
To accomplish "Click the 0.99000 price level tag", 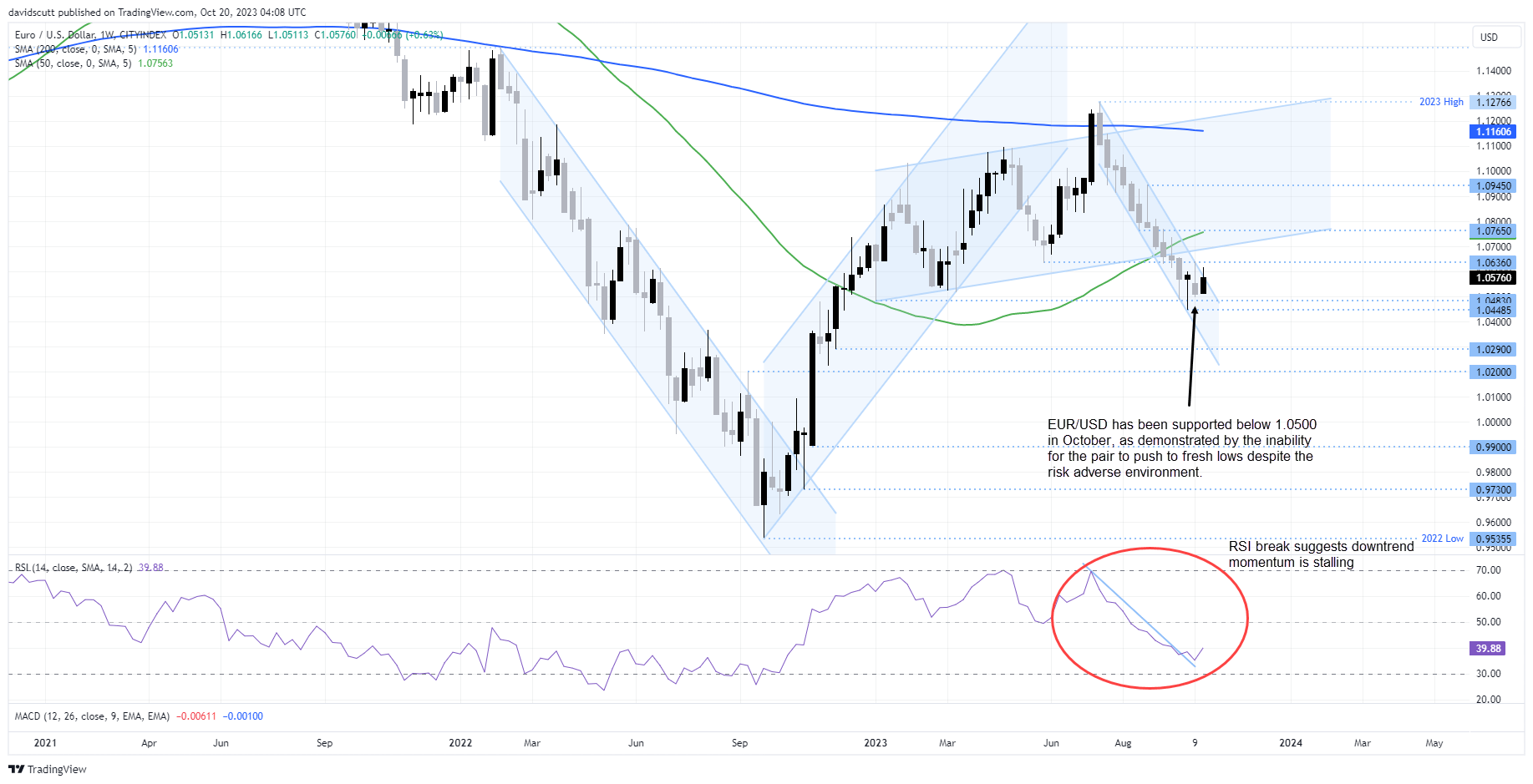I will pos(1494,448).
